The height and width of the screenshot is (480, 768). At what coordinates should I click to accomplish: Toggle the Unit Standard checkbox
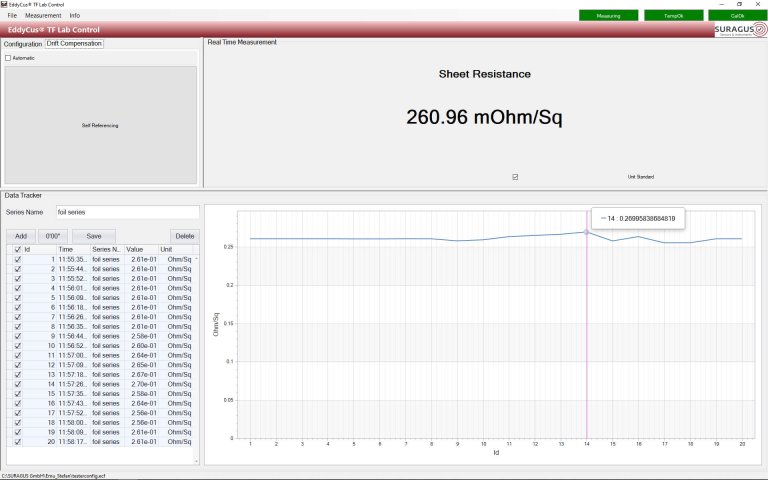tap(515, 177)
